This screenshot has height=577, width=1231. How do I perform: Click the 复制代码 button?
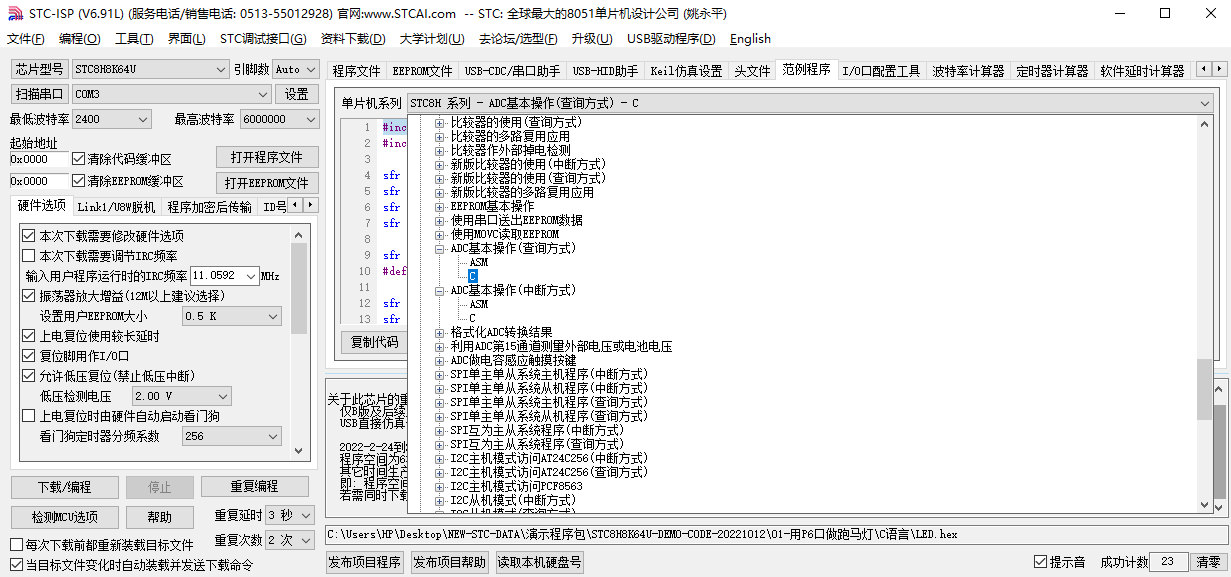(374, 341)
